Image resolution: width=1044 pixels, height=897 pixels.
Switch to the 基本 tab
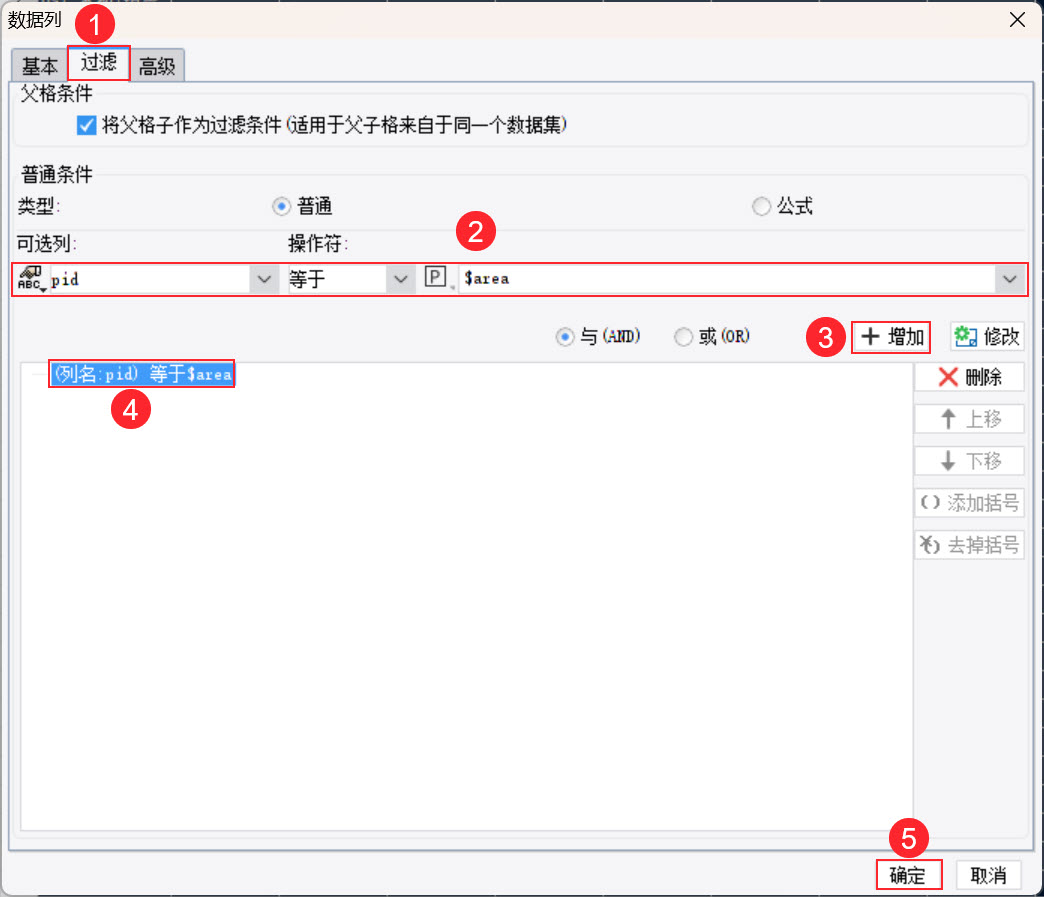click(39, 66)
